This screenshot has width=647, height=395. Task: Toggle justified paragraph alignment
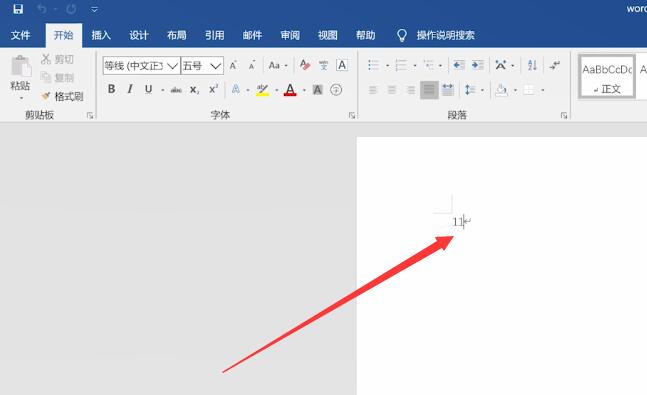point(429,90)
